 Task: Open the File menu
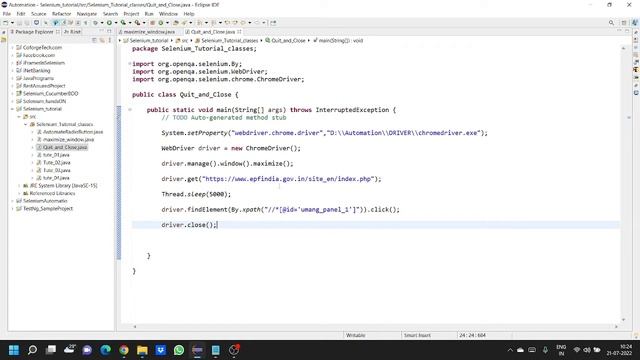(7, 14)
